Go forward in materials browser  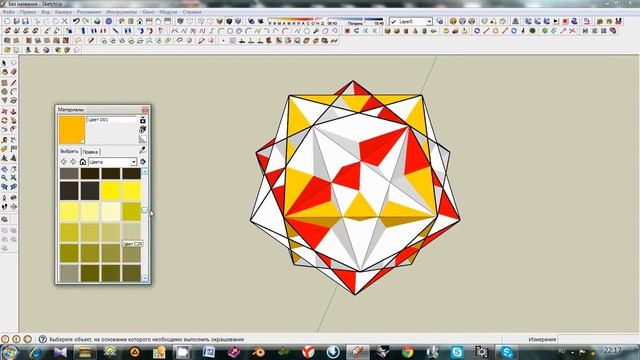pyautogui.click(x=73, y=162)
